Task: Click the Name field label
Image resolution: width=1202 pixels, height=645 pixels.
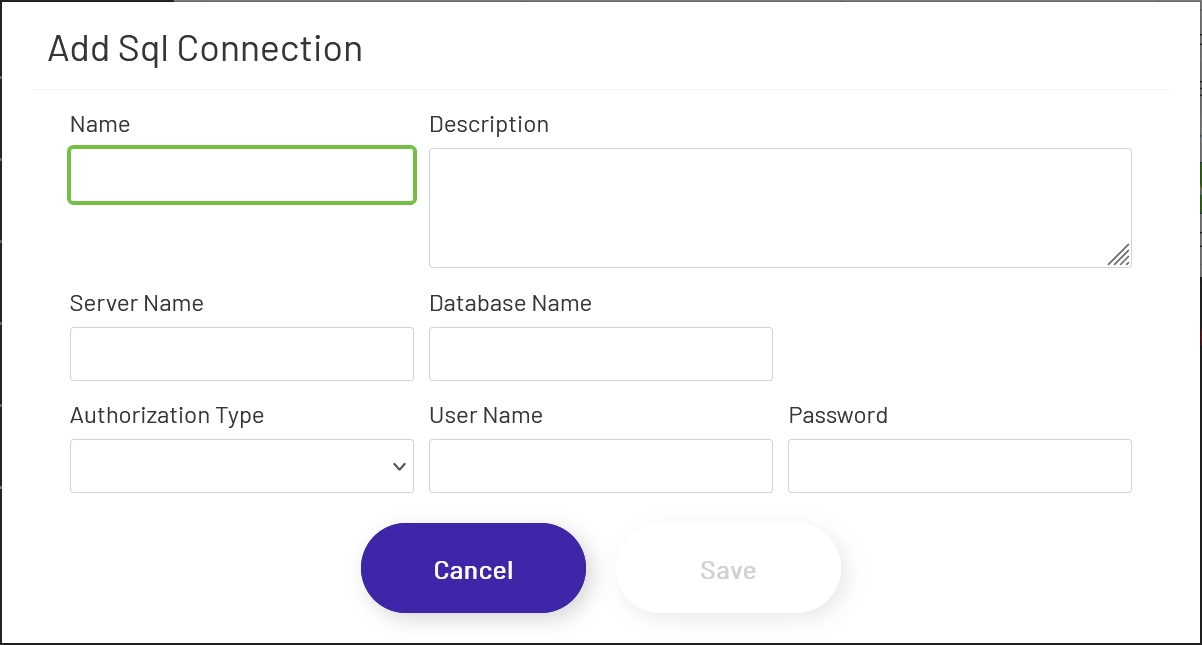Action: (99, 124)
